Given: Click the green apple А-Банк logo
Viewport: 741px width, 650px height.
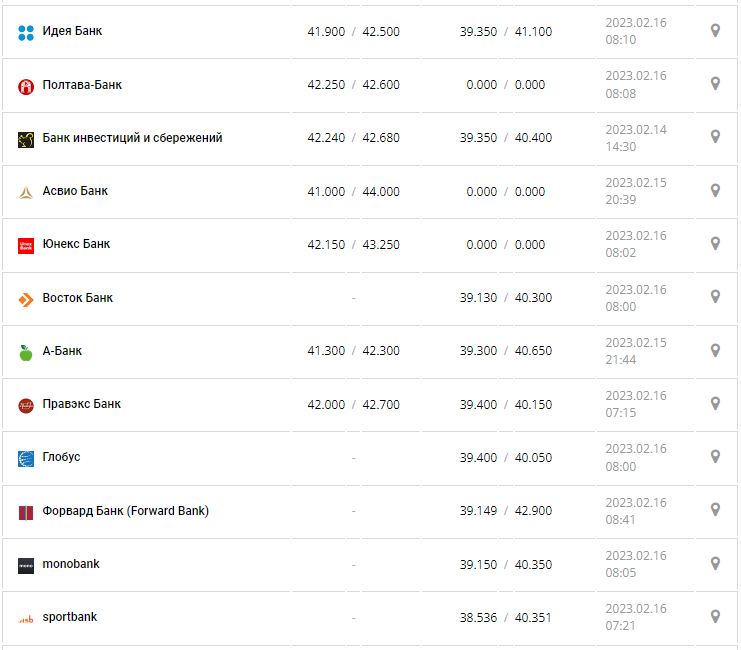Looking at the screenshot, I should click(26, 352).
